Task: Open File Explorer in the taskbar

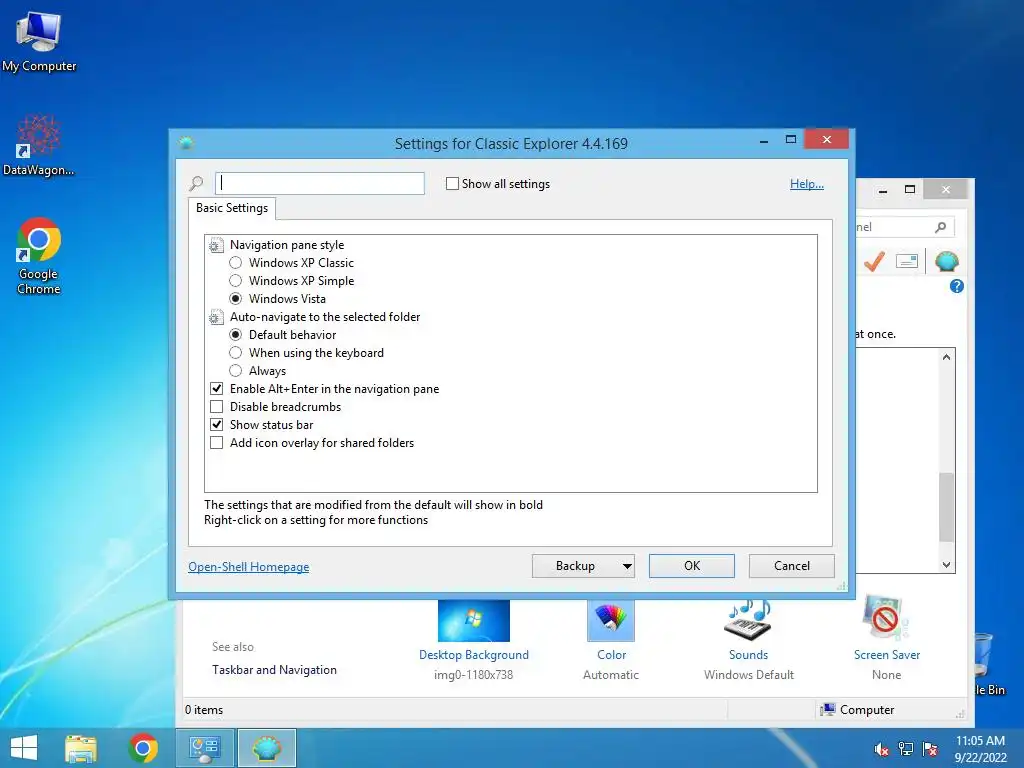Action: pos(80,748)
